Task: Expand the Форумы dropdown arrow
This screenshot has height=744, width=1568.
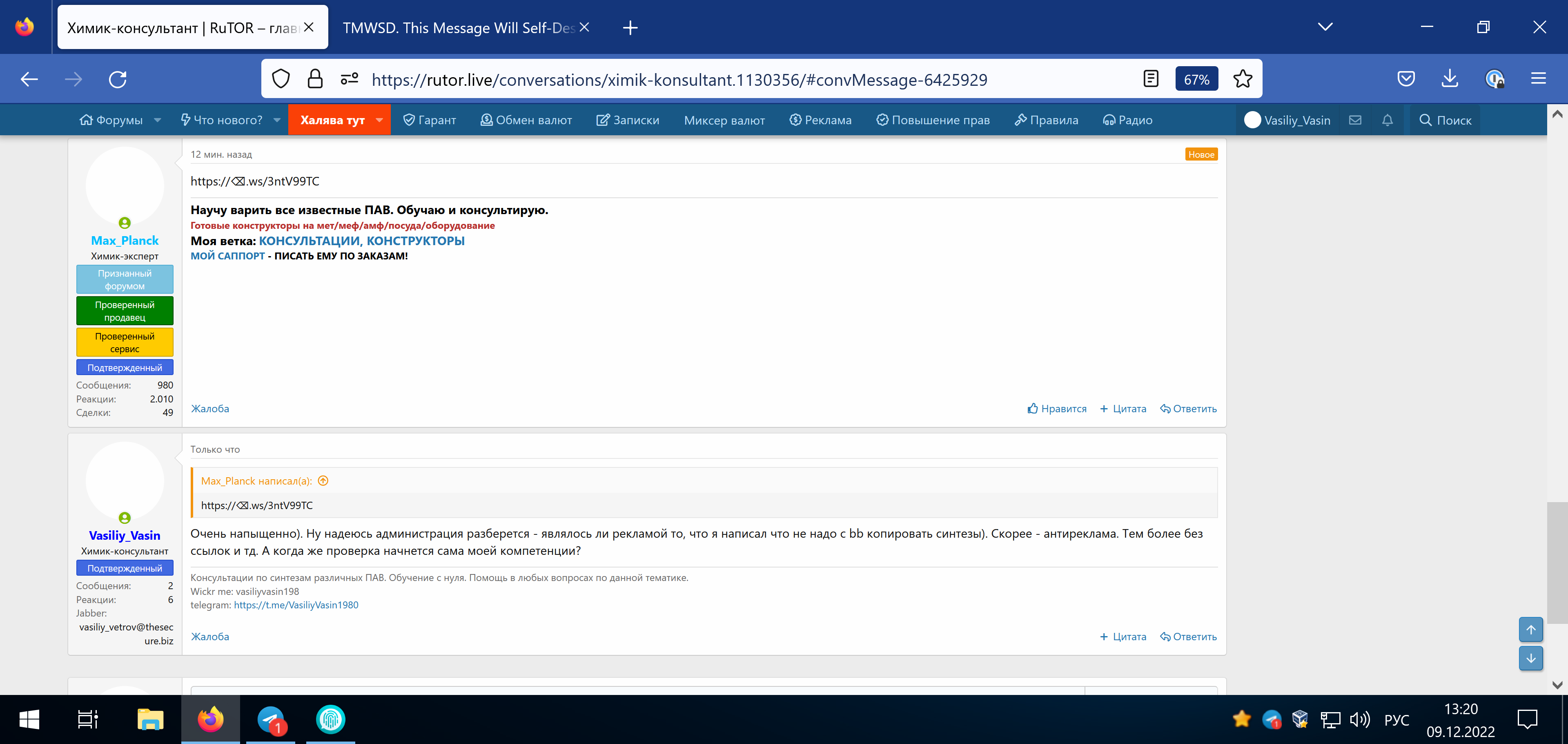Action: (x=158, y=120)
